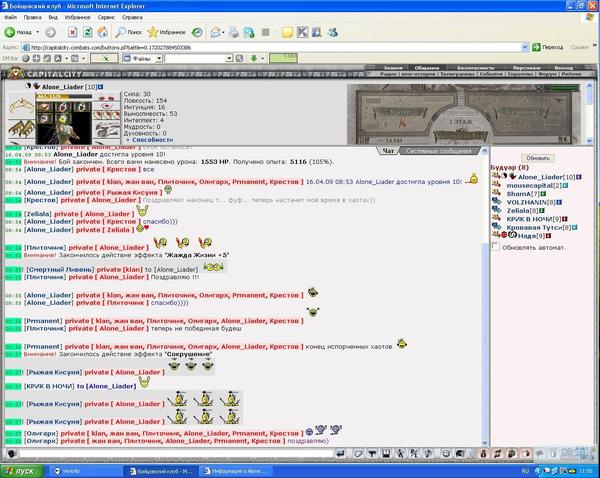Click the Рейтинг link in game header
The width and height of the screenshot is (600, 478).
click(x=571, y=74)
